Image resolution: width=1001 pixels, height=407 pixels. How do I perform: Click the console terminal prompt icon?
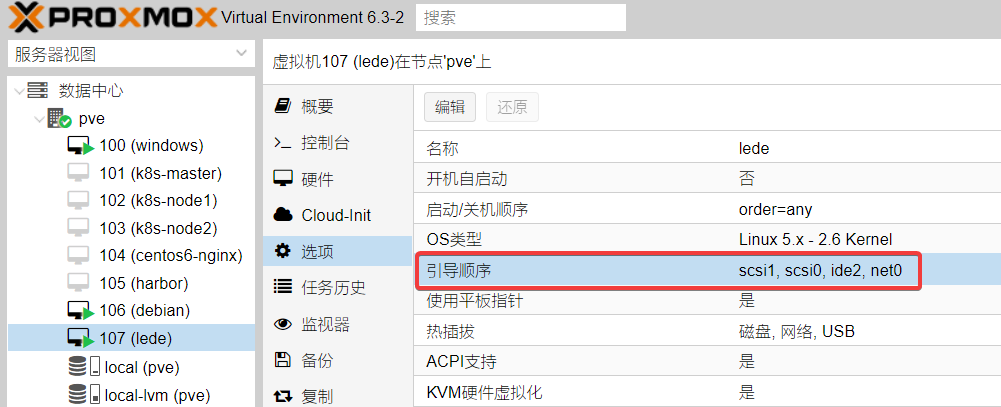282,143
